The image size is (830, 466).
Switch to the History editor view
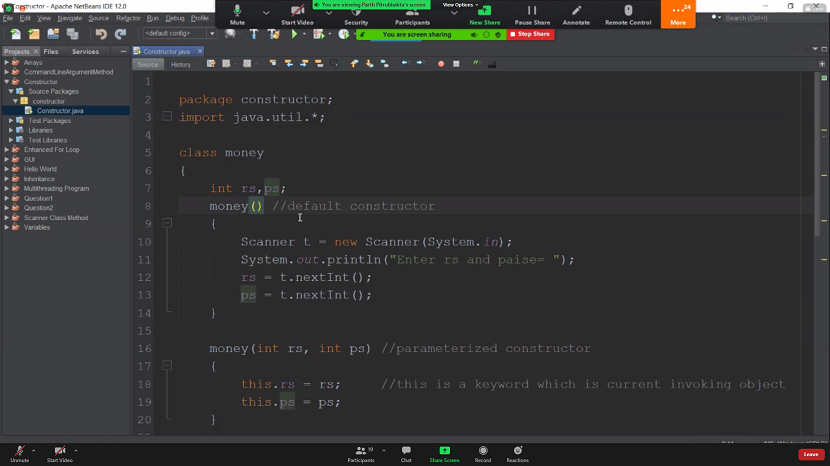(181, 64)
